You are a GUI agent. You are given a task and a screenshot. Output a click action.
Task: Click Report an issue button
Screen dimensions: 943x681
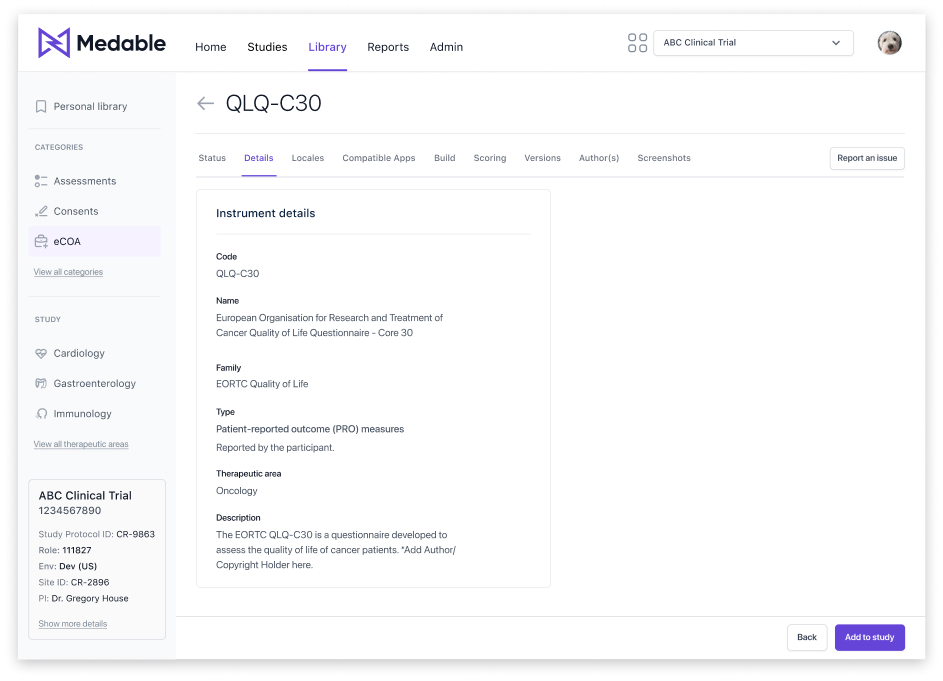coord(867,158)
